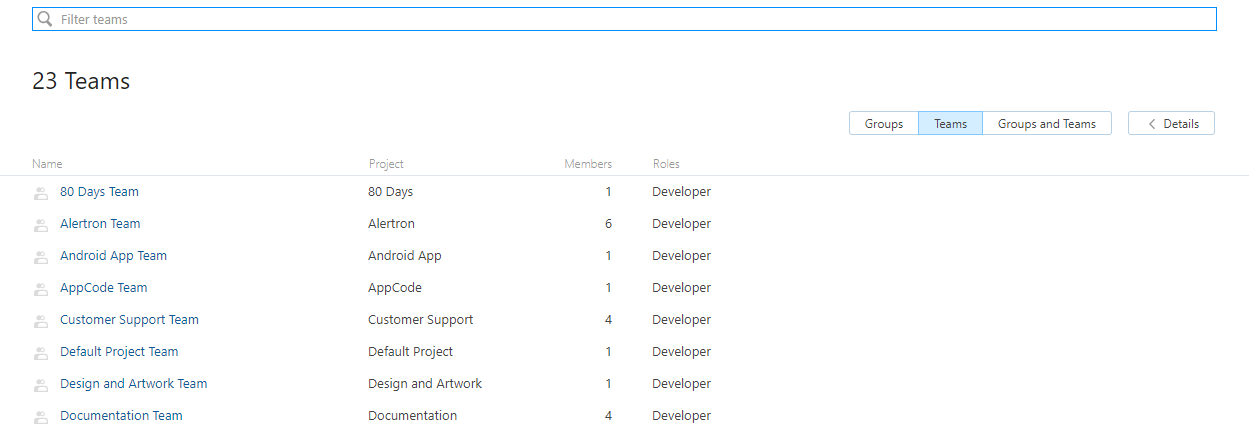Click the team icon beside Documentation Team
Image resolution: width=1249 pixels, height=430 pixels.
tap(41, 417)
